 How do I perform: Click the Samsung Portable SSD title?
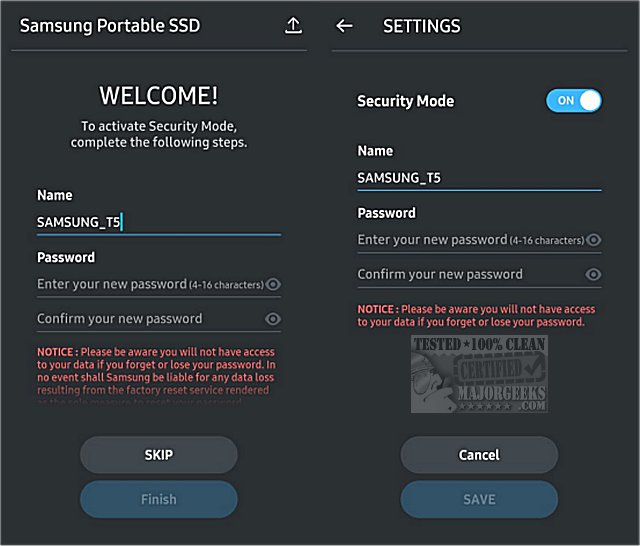coord(110,26)
